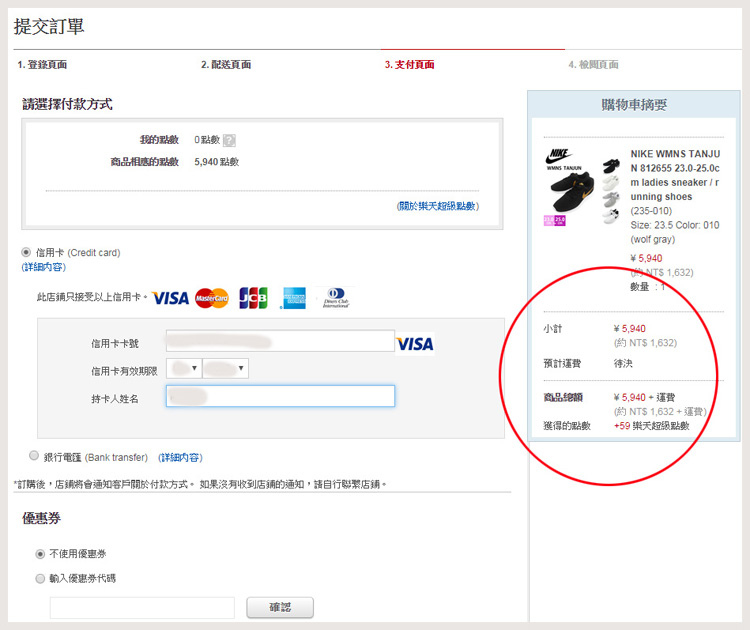
Task: Click the JCB card logo
Action: point(253,298)
